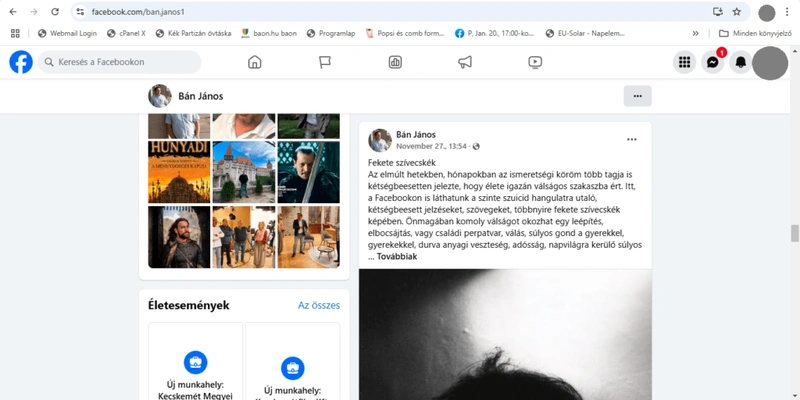Screen dimensions: 800x400
Task: Open the Messenger icon with notification badge
Action: pos(713,62)
